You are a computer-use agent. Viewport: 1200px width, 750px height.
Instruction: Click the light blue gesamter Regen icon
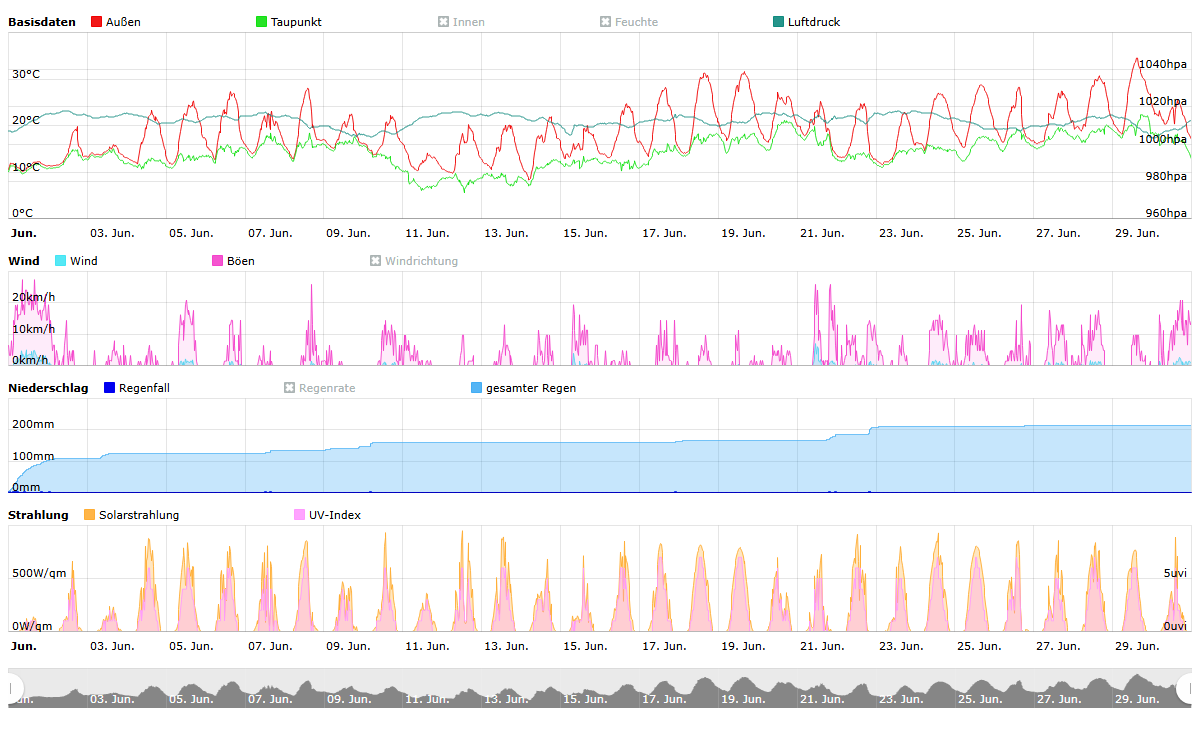pos(477,388)
